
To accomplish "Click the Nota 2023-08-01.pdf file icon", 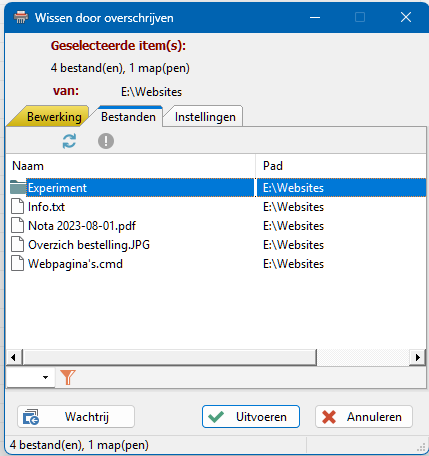I will (x=18, y=226).
